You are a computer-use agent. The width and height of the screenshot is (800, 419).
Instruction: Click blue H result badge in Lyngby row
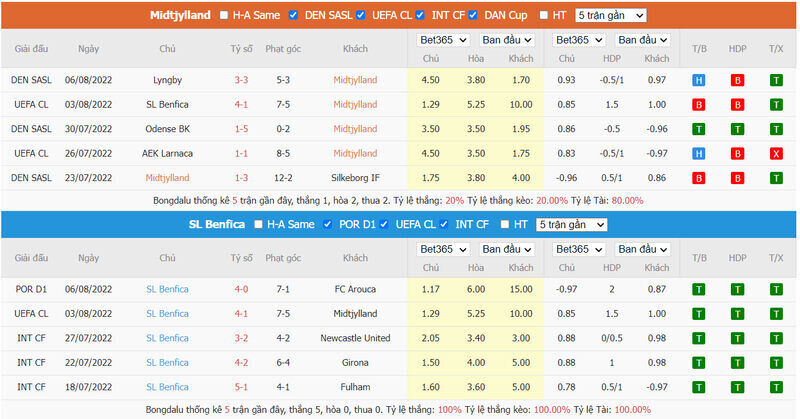(x=698, y=80)
